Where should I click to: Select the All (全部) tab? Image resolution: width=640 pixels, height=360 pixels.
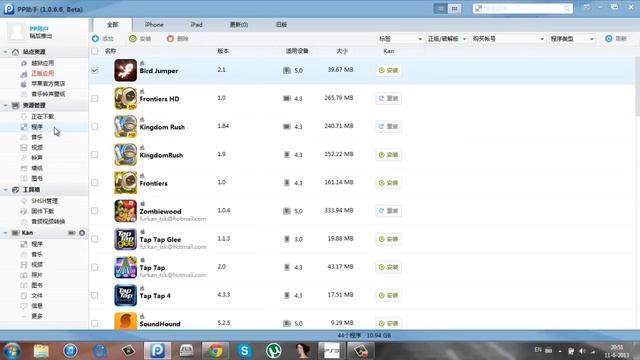[x=113, y=24]
